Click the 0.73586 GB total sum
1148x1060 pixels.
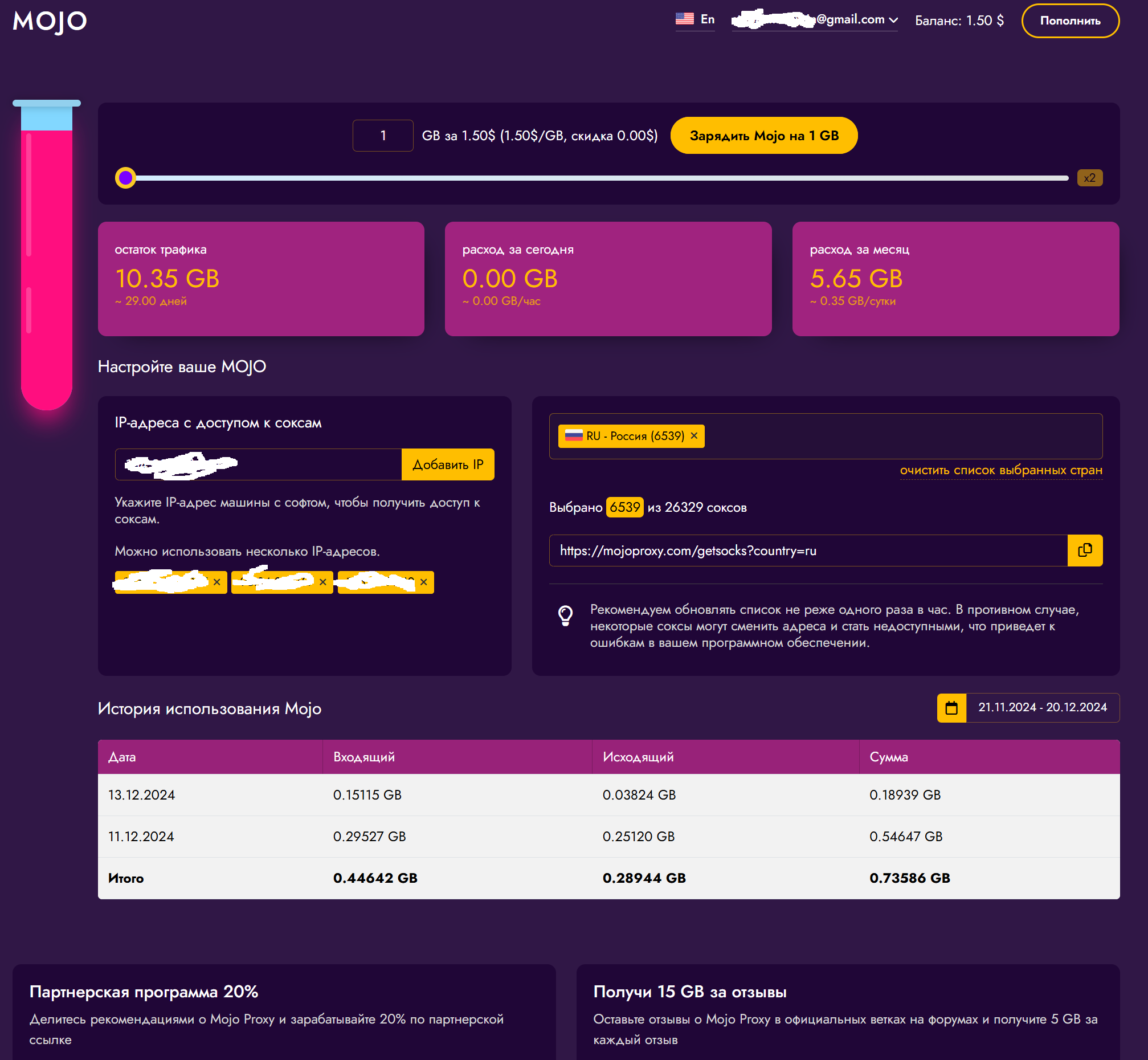910,879
